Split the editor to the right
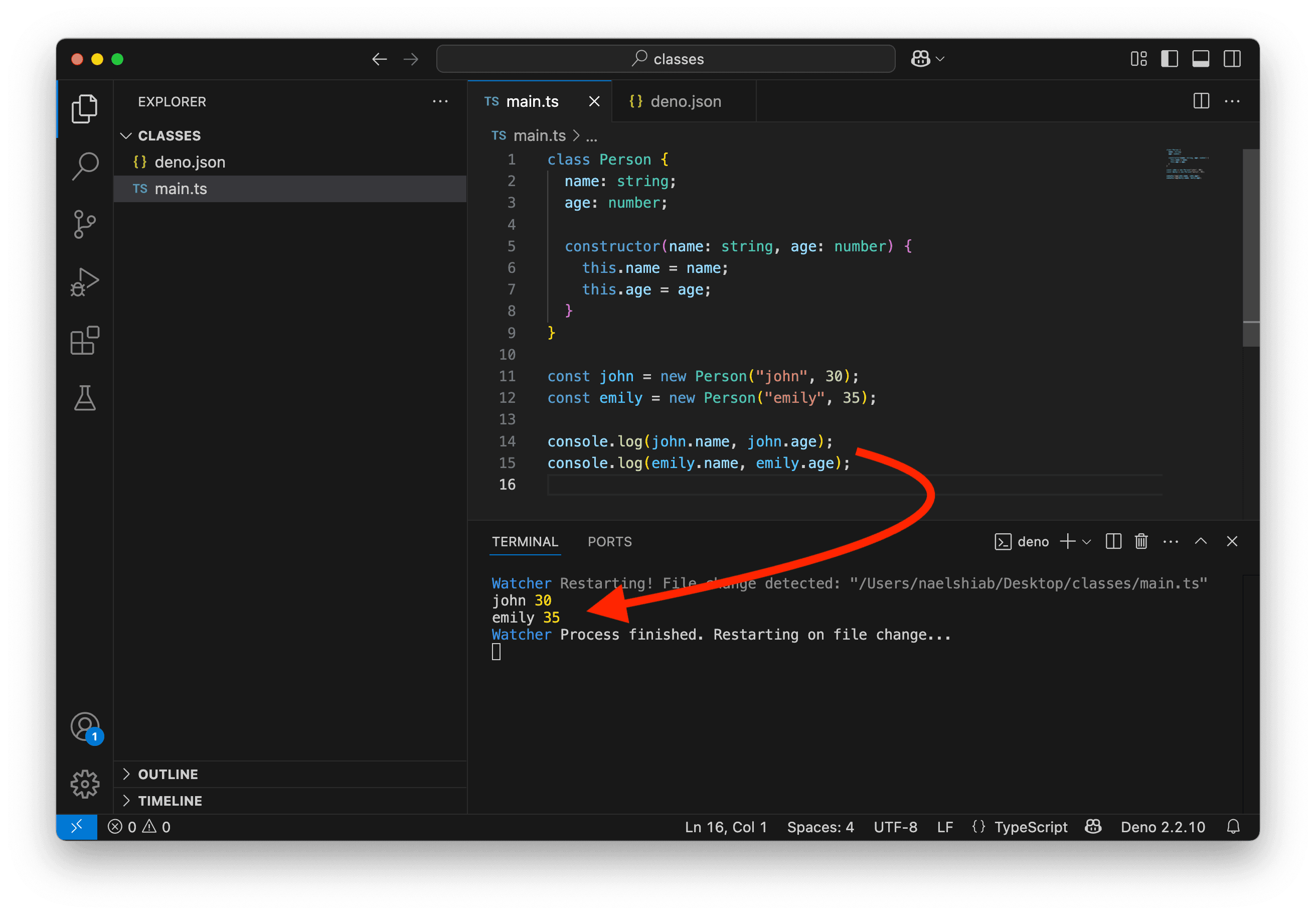 point(1201,101)
